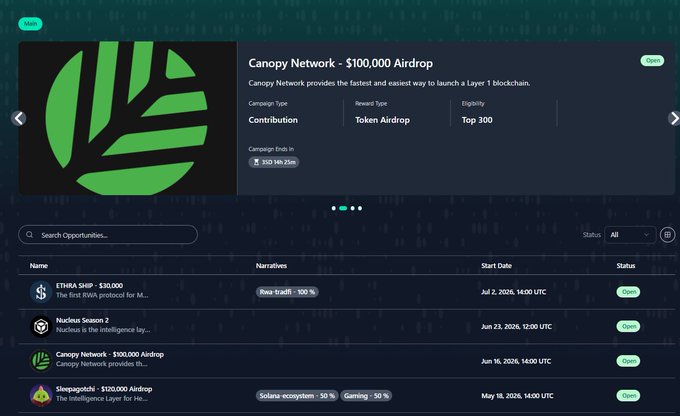Click the Open badge on the banner

[x=652, y=60]
